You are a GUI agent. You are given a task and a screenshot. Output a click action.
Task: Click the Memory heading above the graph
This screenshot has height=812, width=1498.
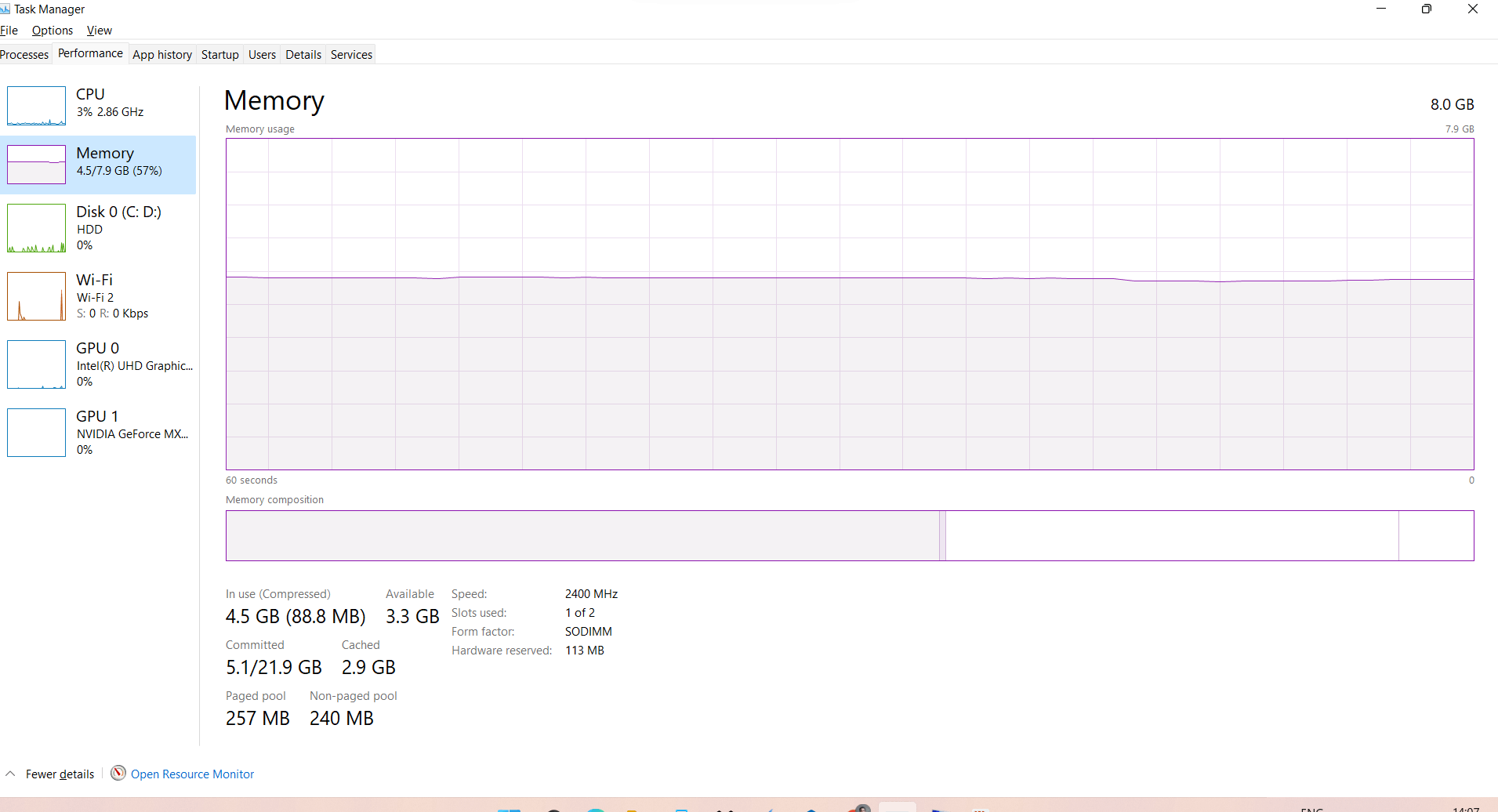coord(274,100)
